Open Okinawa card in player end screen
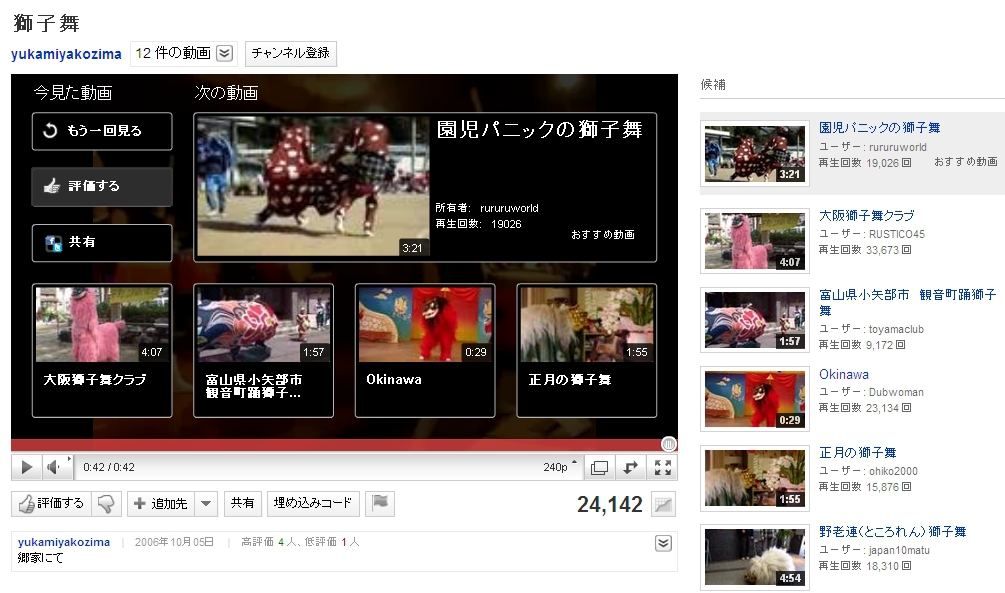Screen dimensions: 1005x593 (x=425, y=350)
